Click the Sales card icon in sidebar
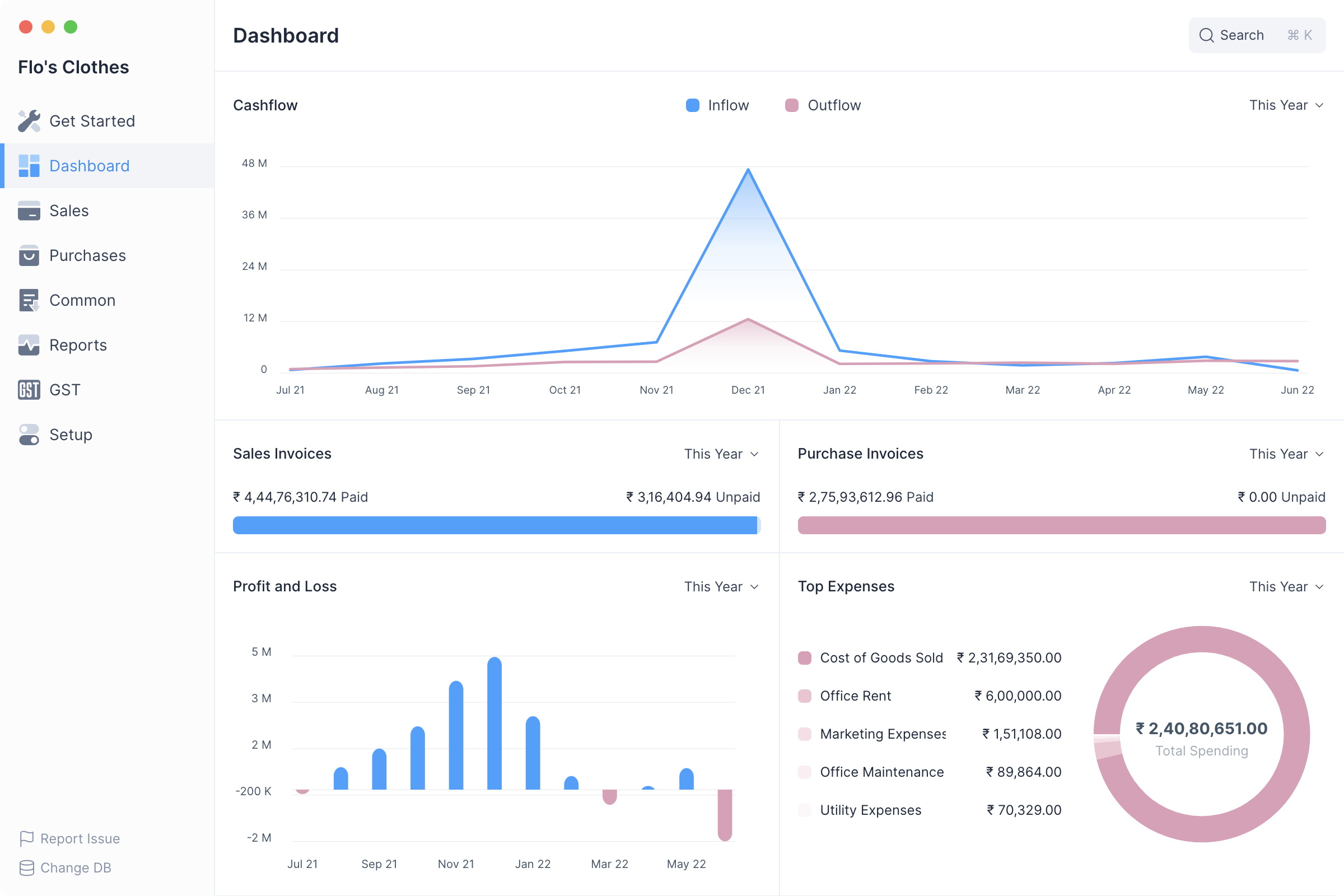The height and width of the screenshot is (896, 1344). (29, 211)
